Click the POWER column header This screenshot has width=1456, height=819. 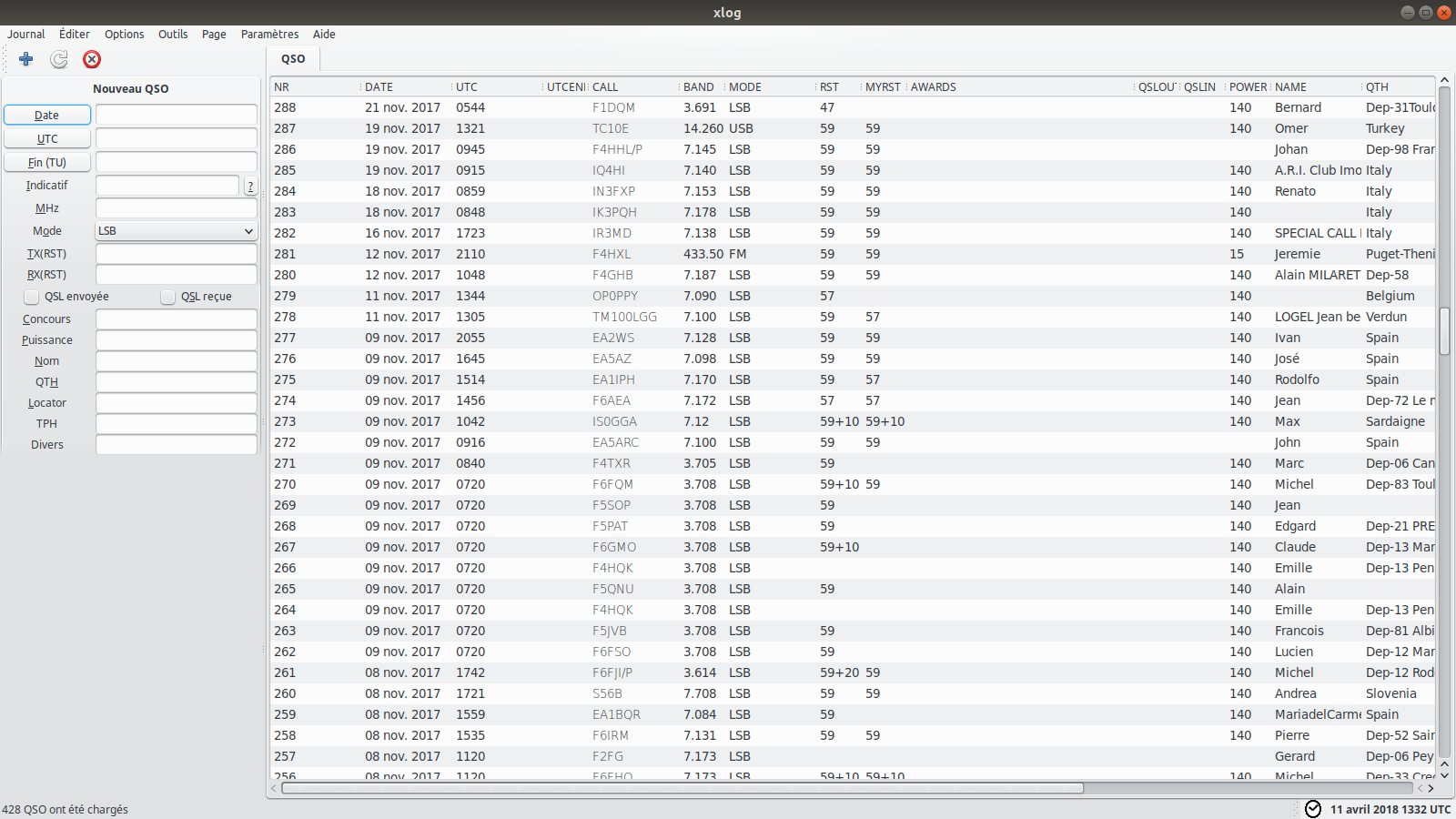1249,87
